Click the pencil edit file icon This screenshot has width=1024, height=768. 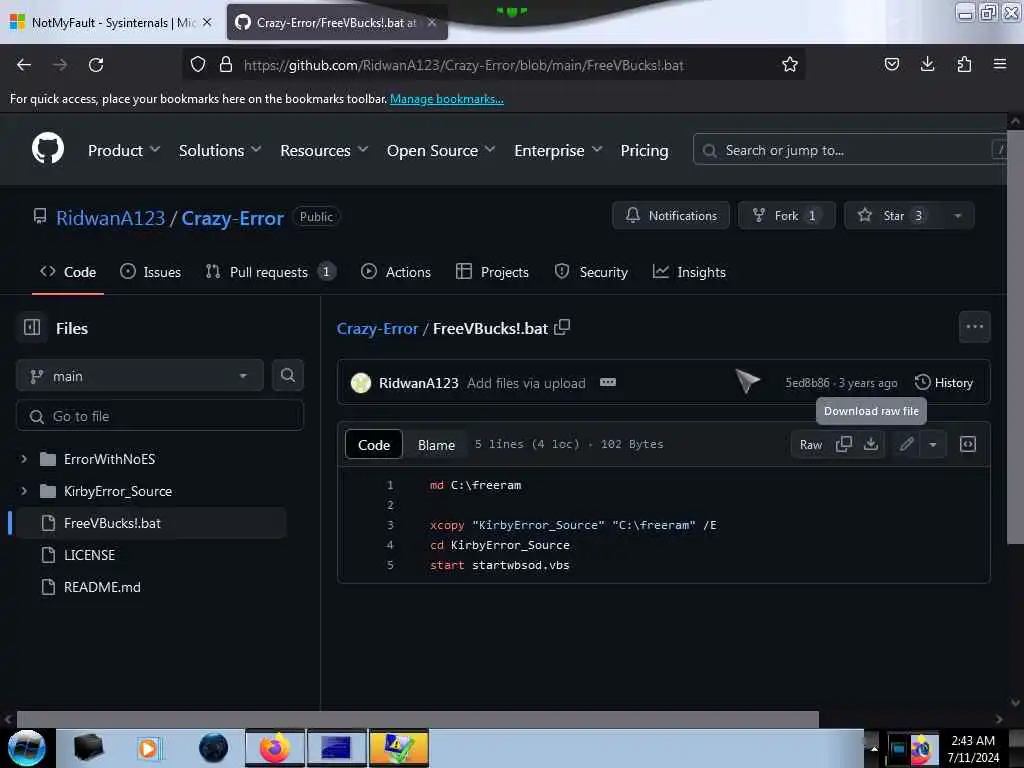906,445
